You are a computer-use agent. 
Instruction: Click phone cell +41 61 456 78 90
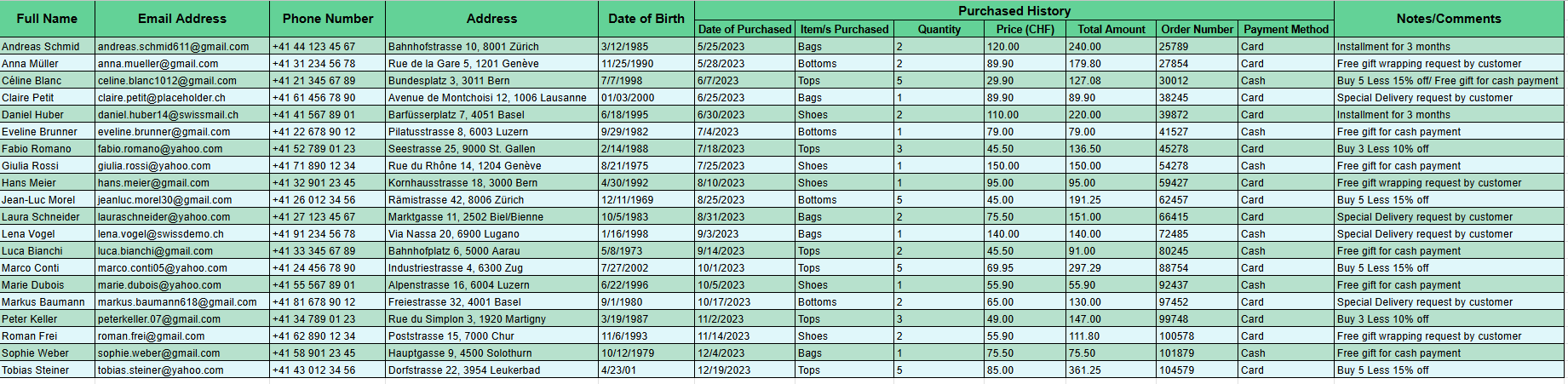pos(327,97)
